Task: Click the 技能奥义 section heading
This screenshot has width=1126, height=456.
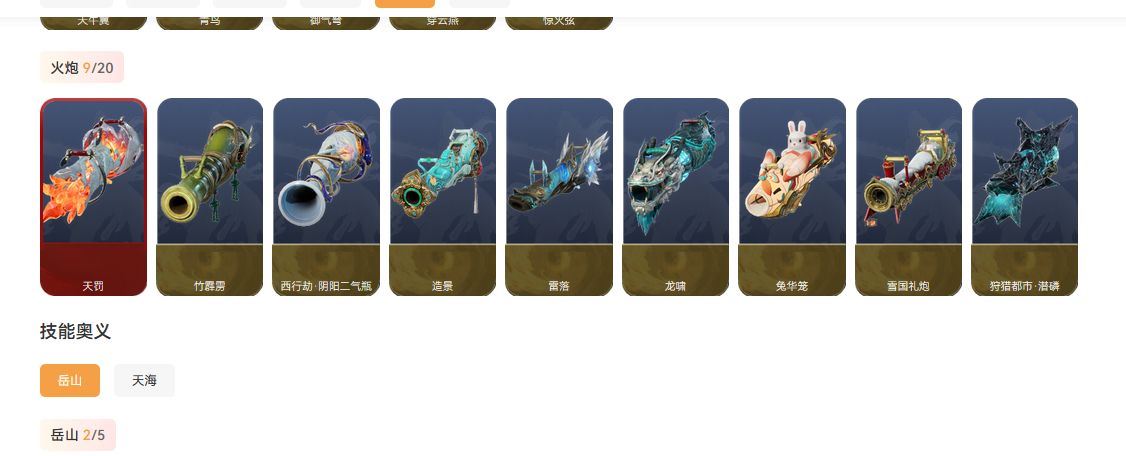Action: pyautogui.click(x=75, y=332)
